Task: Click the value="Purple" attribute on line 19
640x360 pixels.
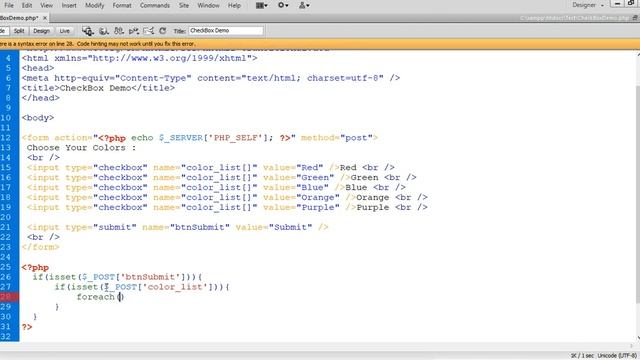Action: pos(301,207)
